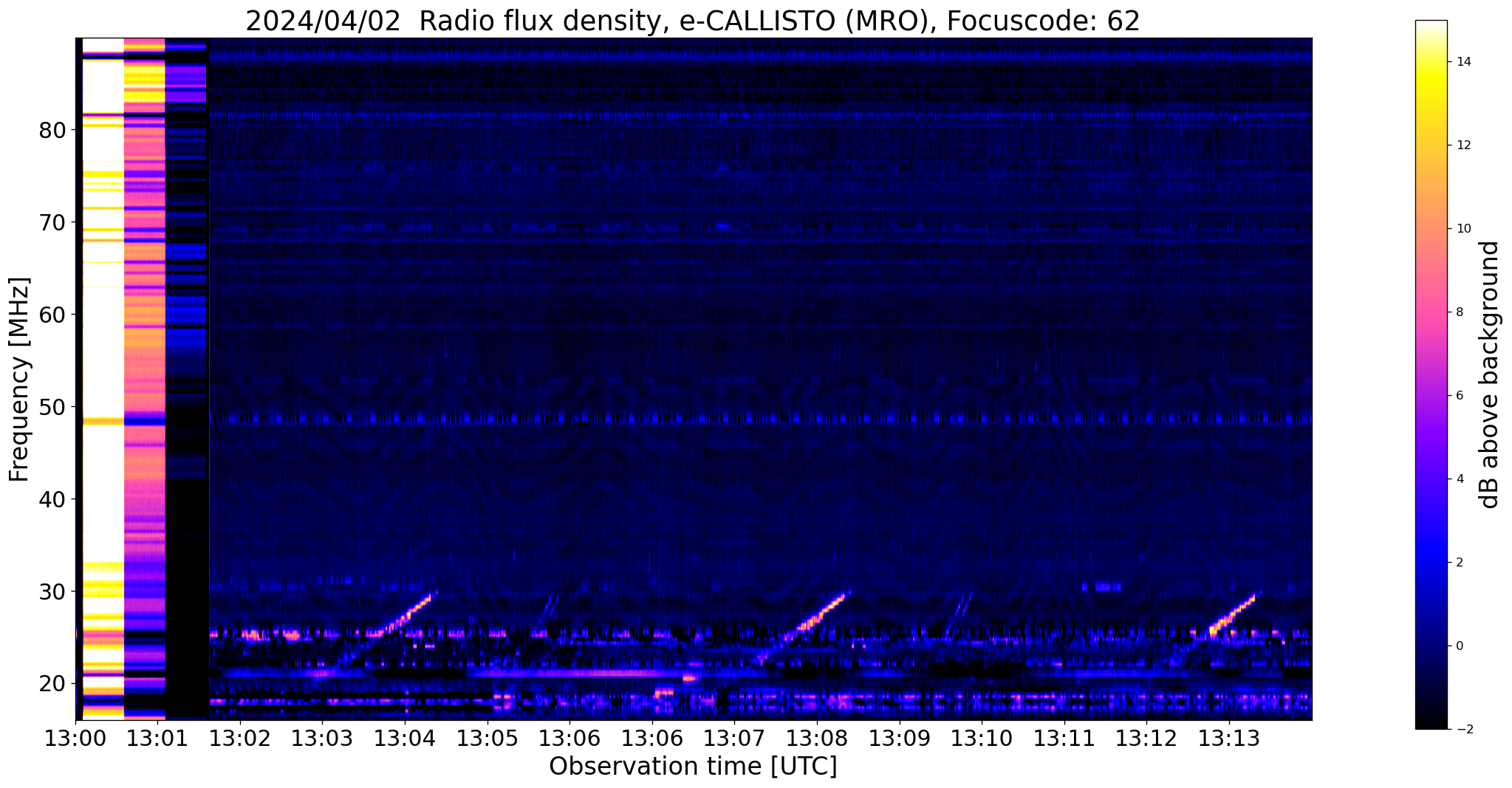Click the long pink band near 21 MHz
1512x788 pixels.
(576, 673)
